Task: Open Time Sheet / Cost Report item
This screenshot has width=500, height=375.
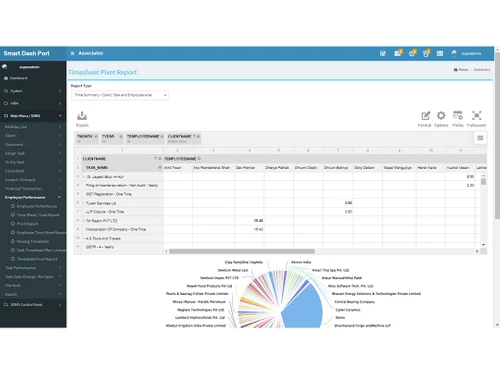Action: point(38,215)
